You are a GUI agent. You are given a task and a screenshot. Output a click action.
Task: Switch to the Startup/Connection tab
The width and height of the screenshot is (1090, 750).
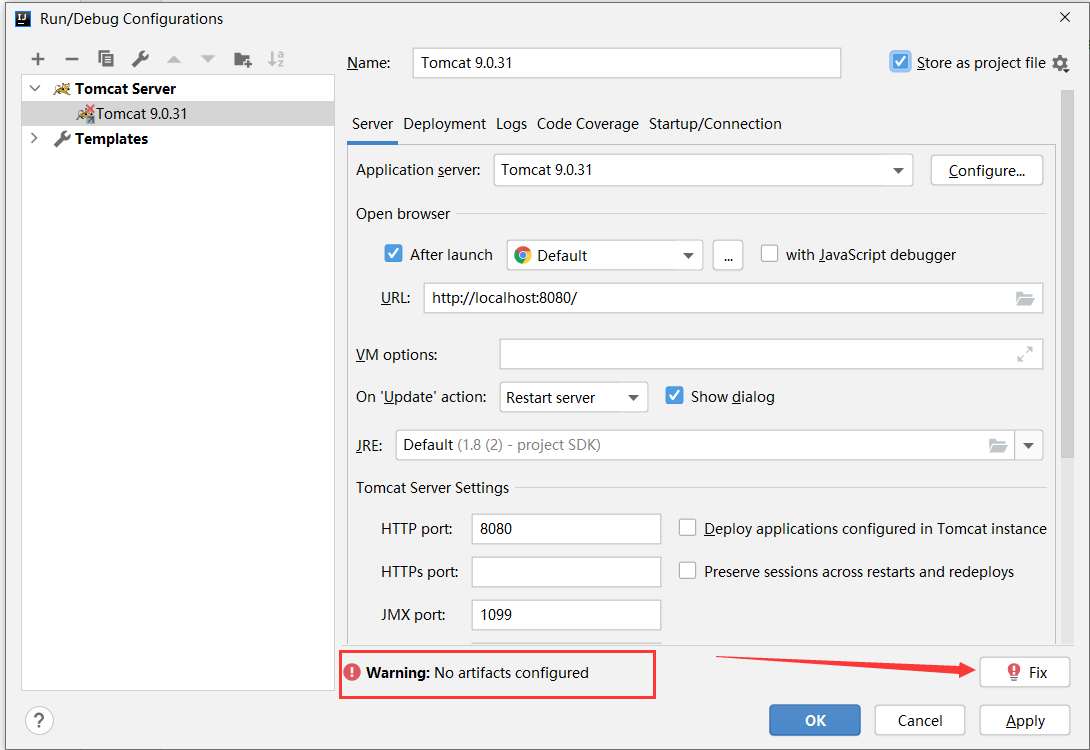pos(715,124)
